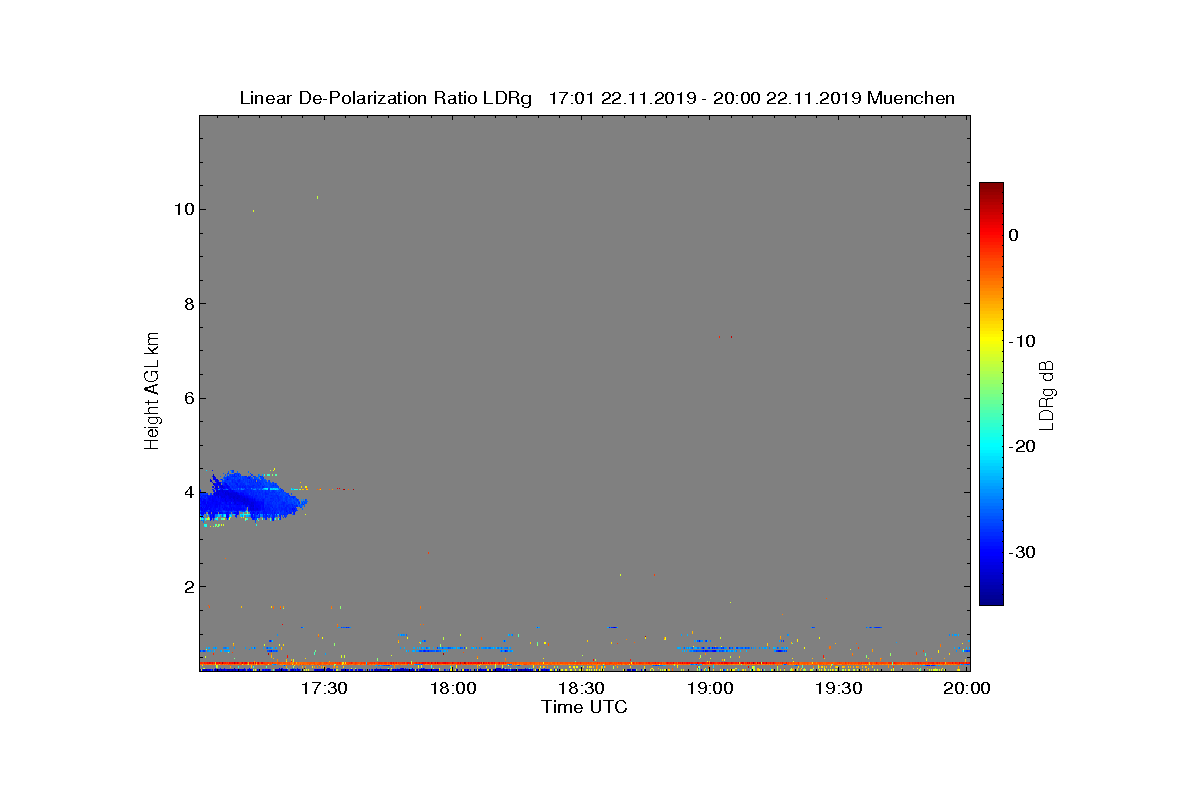Click the 19:00 time tick label
This screenshot has height=800, width=1200.
pyautogui.click(x=710, y=688)
